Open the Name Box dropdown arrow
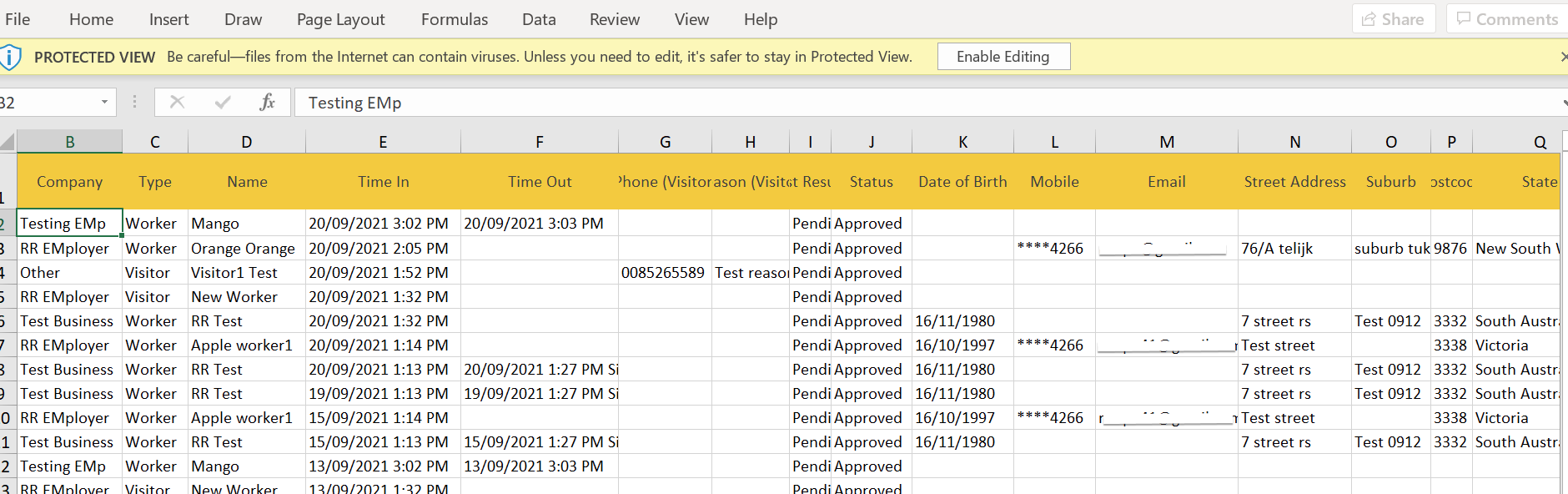 pos(104,102)
